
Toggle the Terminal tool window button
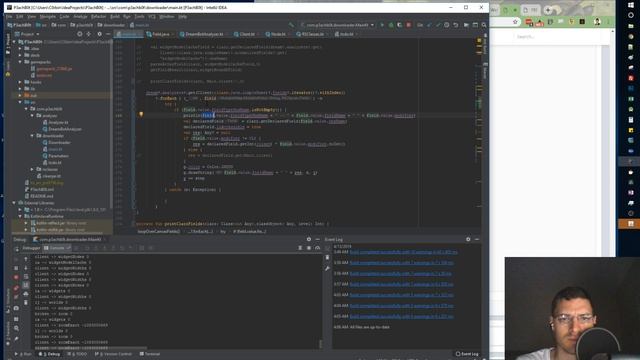pyautogui.click(x=150, y=354)
